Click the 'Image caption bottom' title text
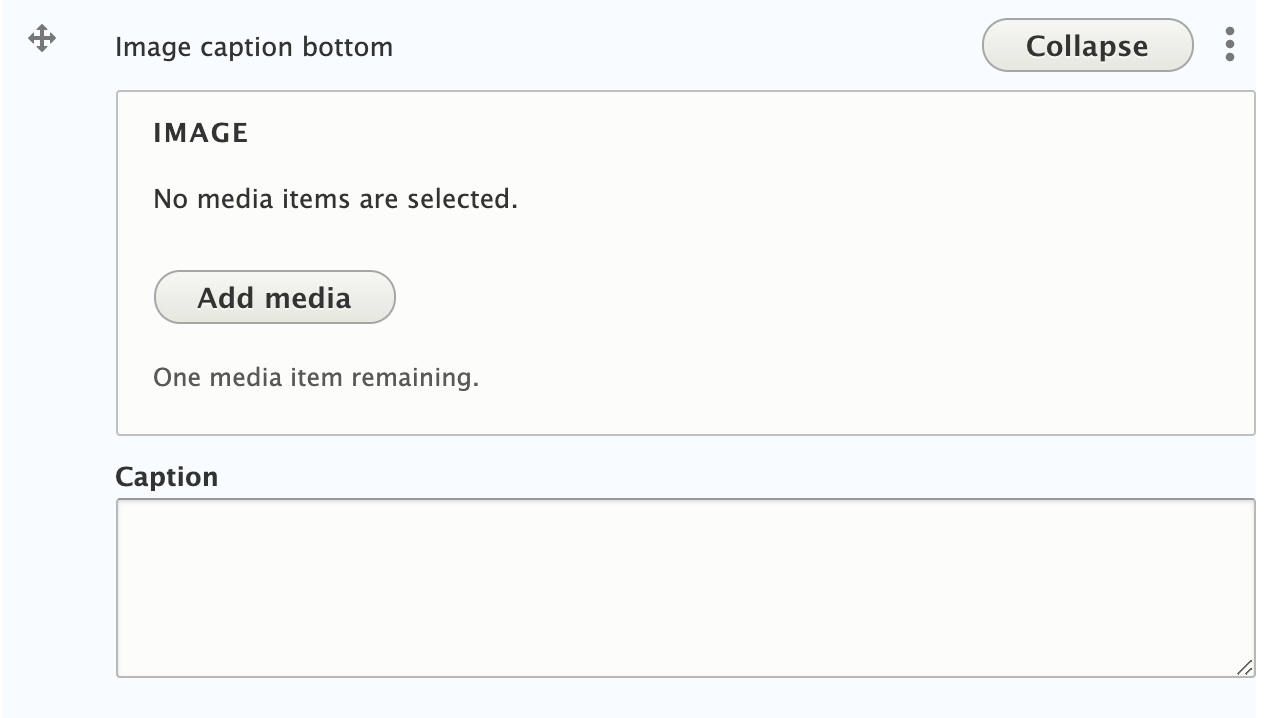1274x718 pixels. (x=254, y=47)
